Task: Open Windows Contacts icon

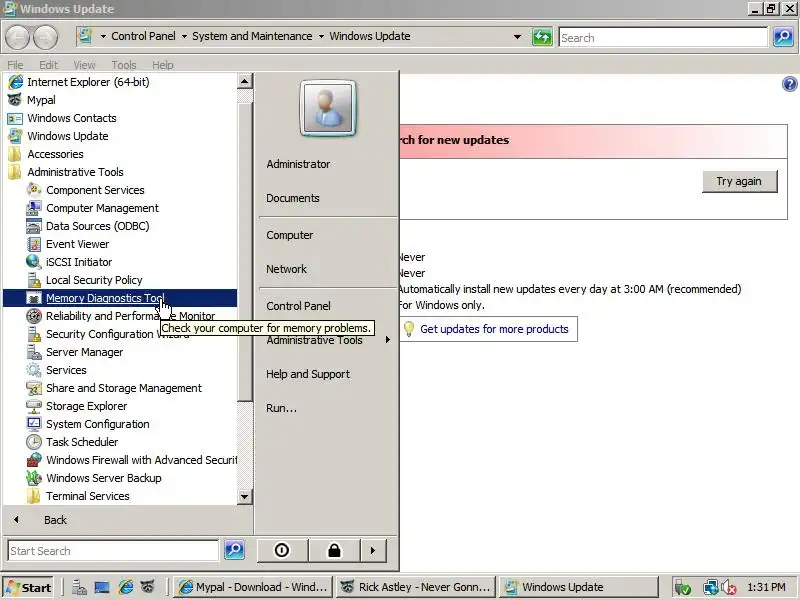Action: 15,118
